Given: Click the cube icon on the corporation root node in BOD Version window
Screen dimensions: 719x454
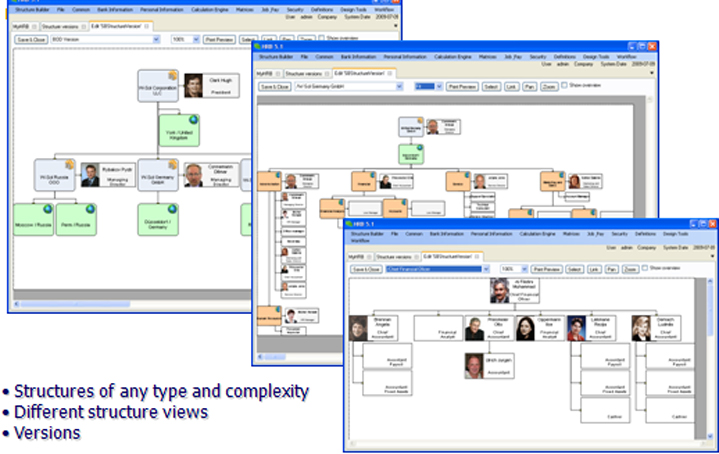Looking at the screenshot, I should coord(172,76).
